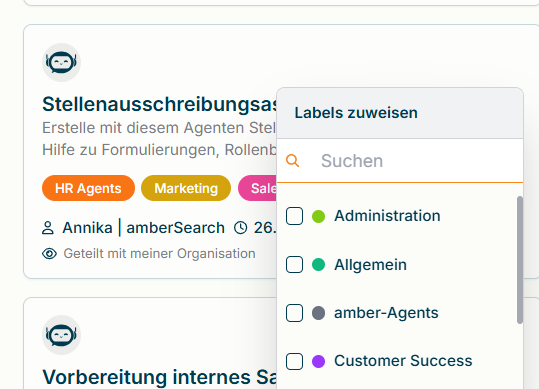The height and width of the screenshot is (389, 539).
Task: Click the pink Sales label tag
Action: pos(257,188)
